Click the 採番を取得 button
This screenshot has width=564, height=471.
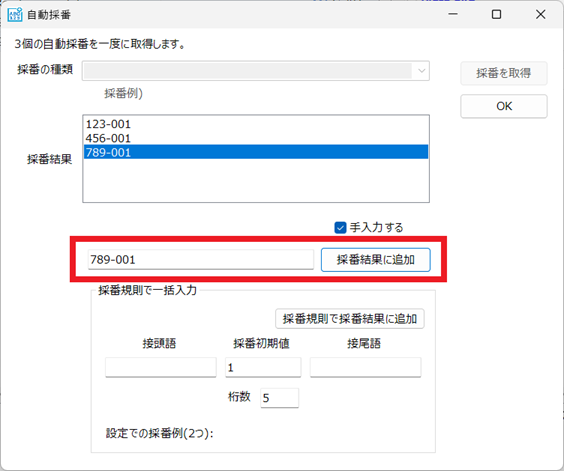tap(504, 73)
